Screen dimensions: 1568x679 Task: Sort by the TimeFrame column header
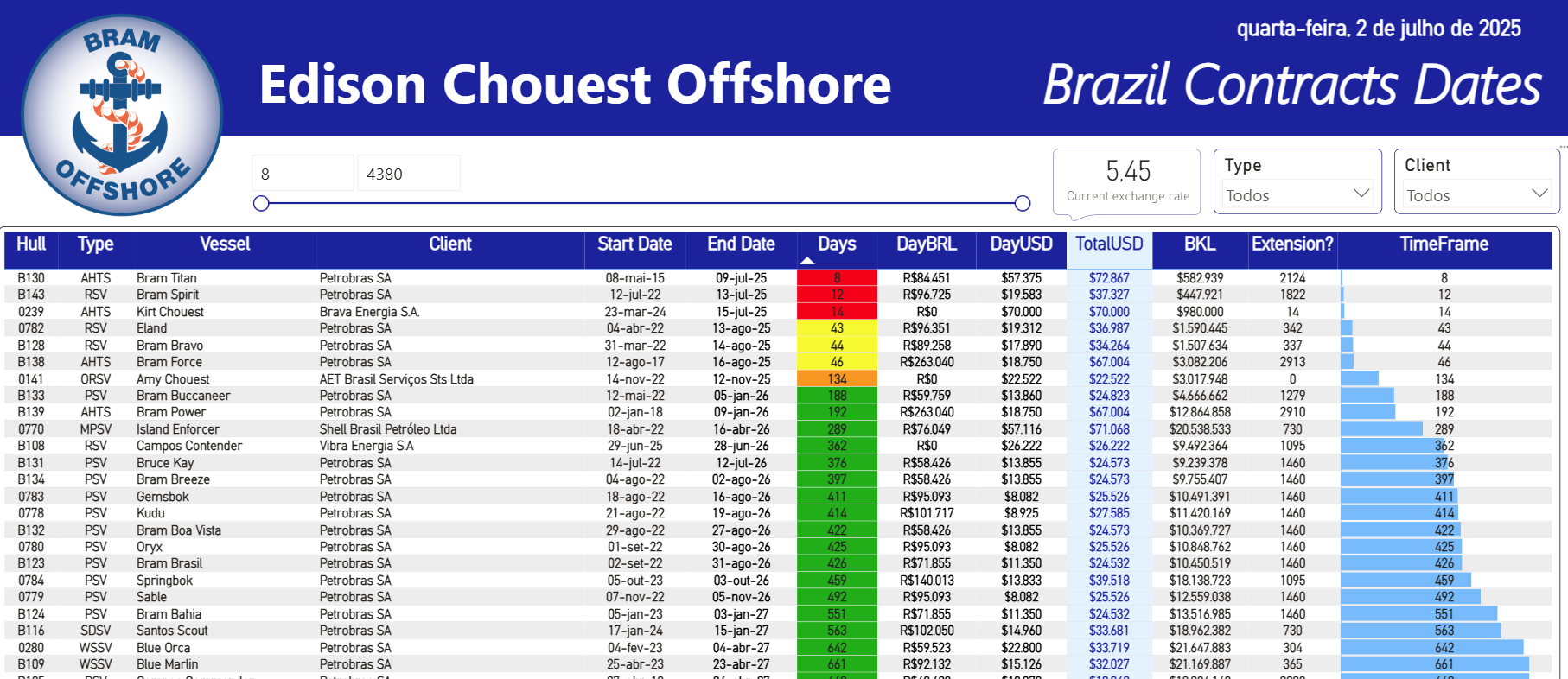[x=1444, y=244]
